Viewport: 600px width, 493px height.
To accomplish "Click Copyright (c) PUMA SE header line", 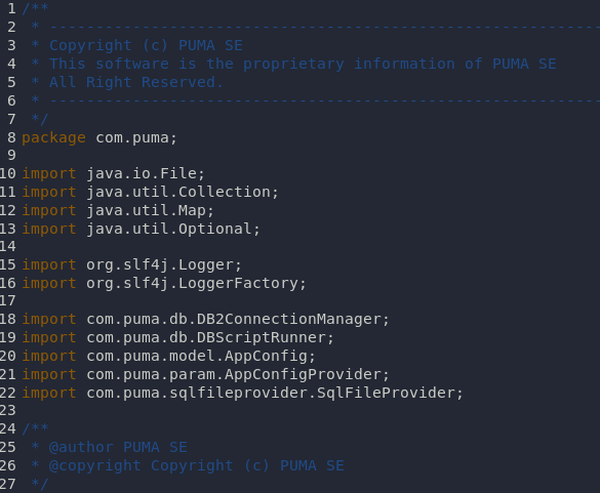I will (x=146, y=45).
